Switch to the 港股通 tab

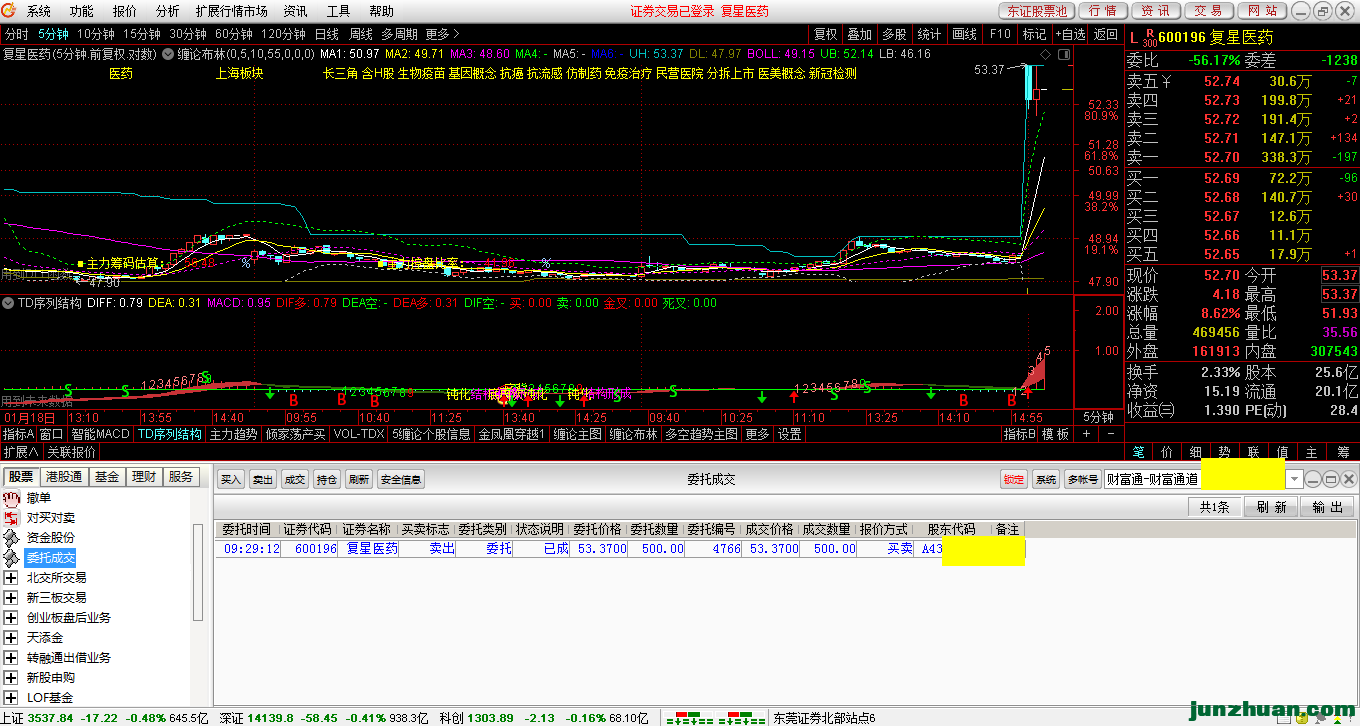65,477
